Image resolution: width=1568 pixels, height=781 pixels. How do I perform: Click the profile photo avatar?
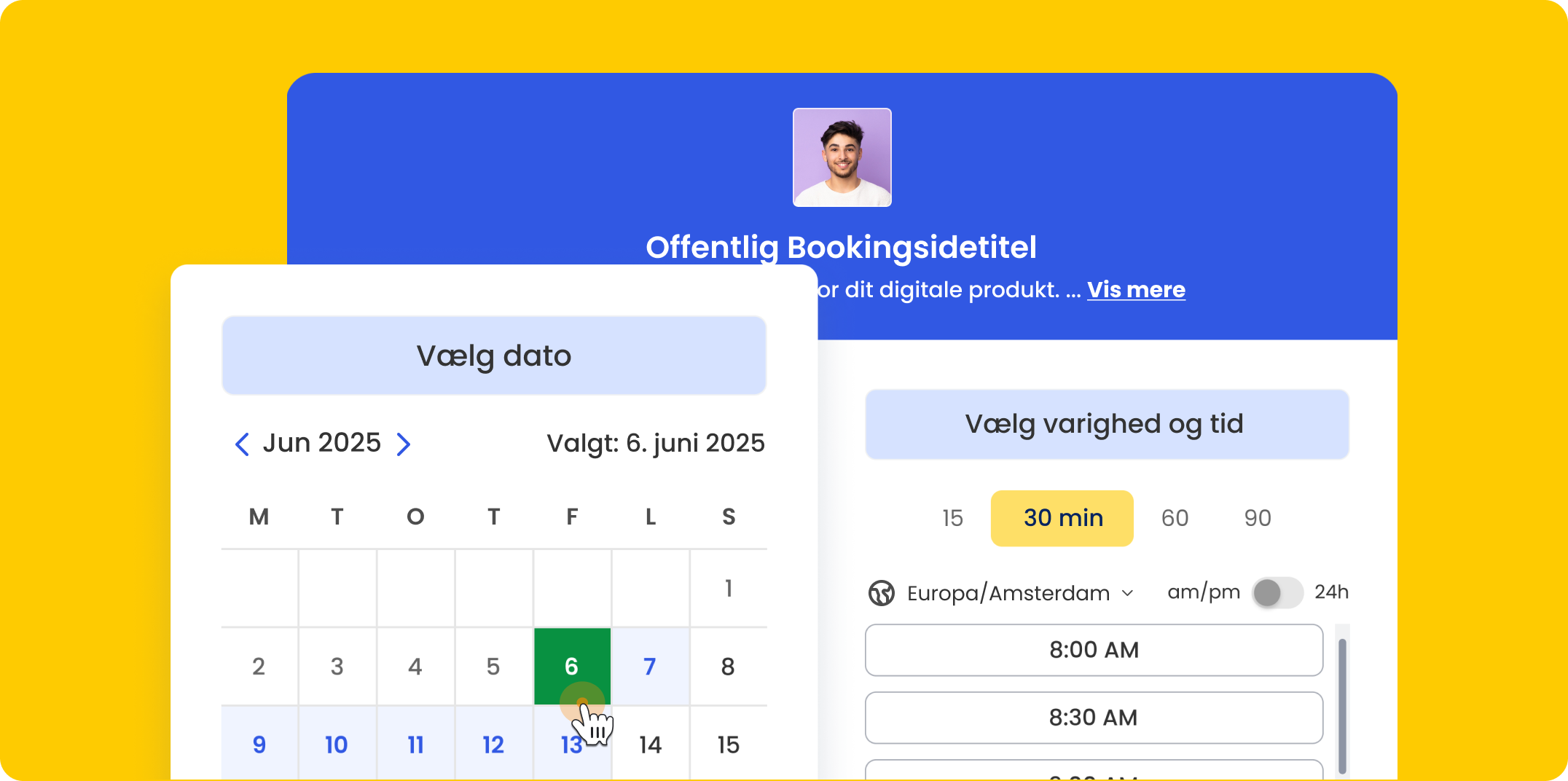click(x=842, y=157)
